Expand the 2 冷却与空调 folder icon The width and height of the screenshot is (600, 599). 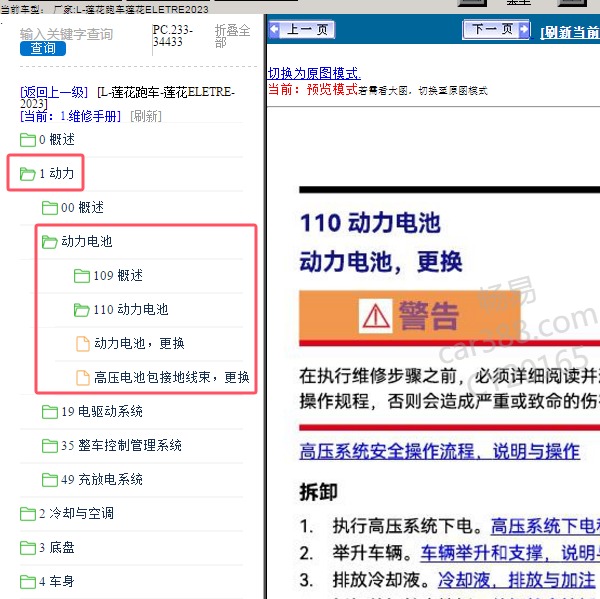click(28, 514)
